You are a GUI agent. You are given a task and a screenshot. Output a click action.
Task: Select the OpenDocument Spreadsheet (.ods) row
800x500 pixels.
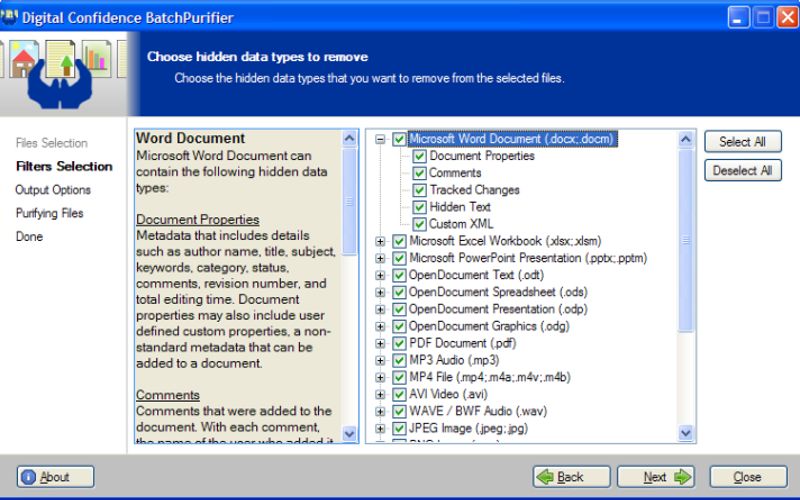(x=498, y=292)
